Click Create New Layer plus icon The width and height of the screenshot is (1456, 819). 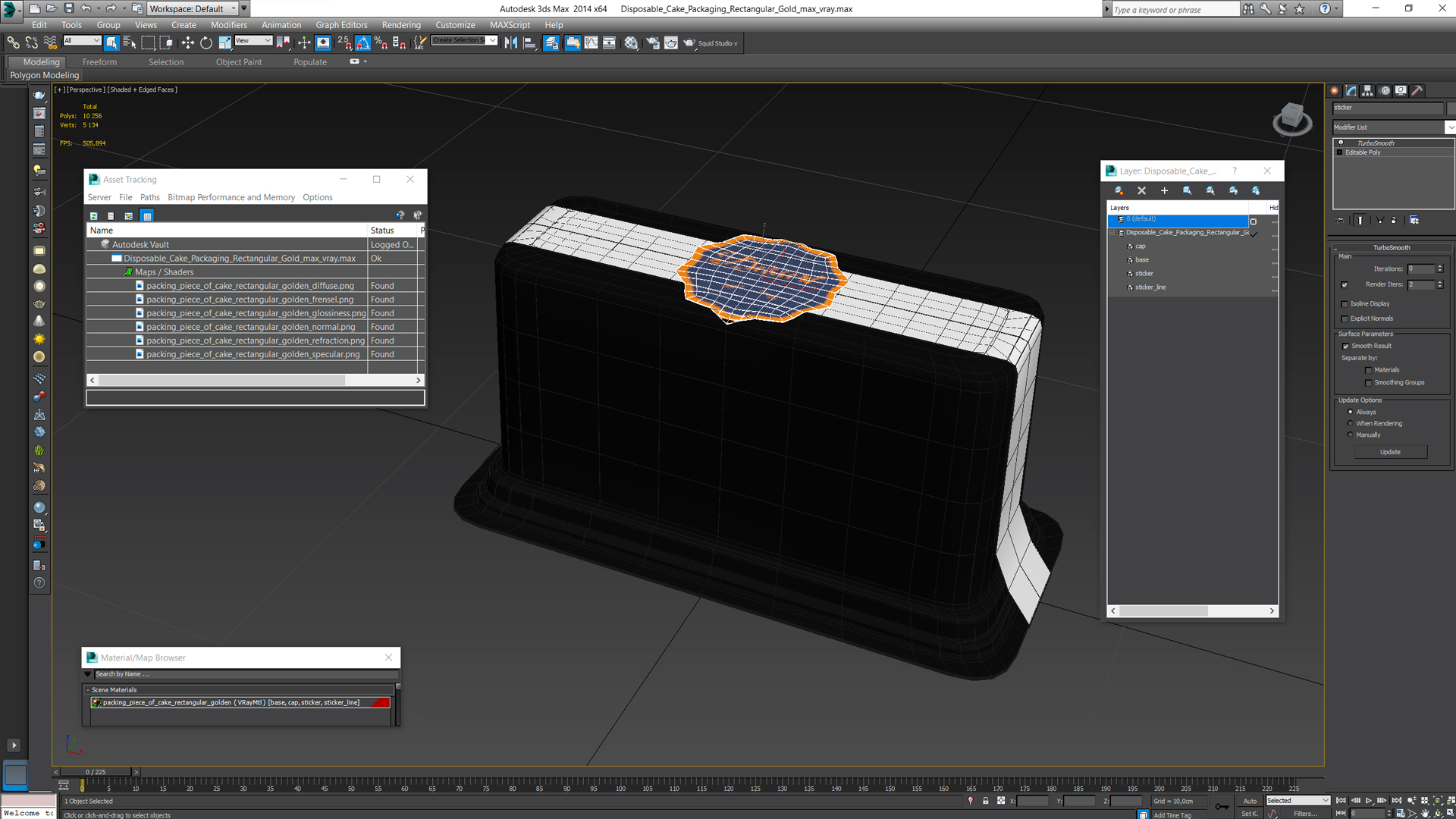tap(1164, 191)
